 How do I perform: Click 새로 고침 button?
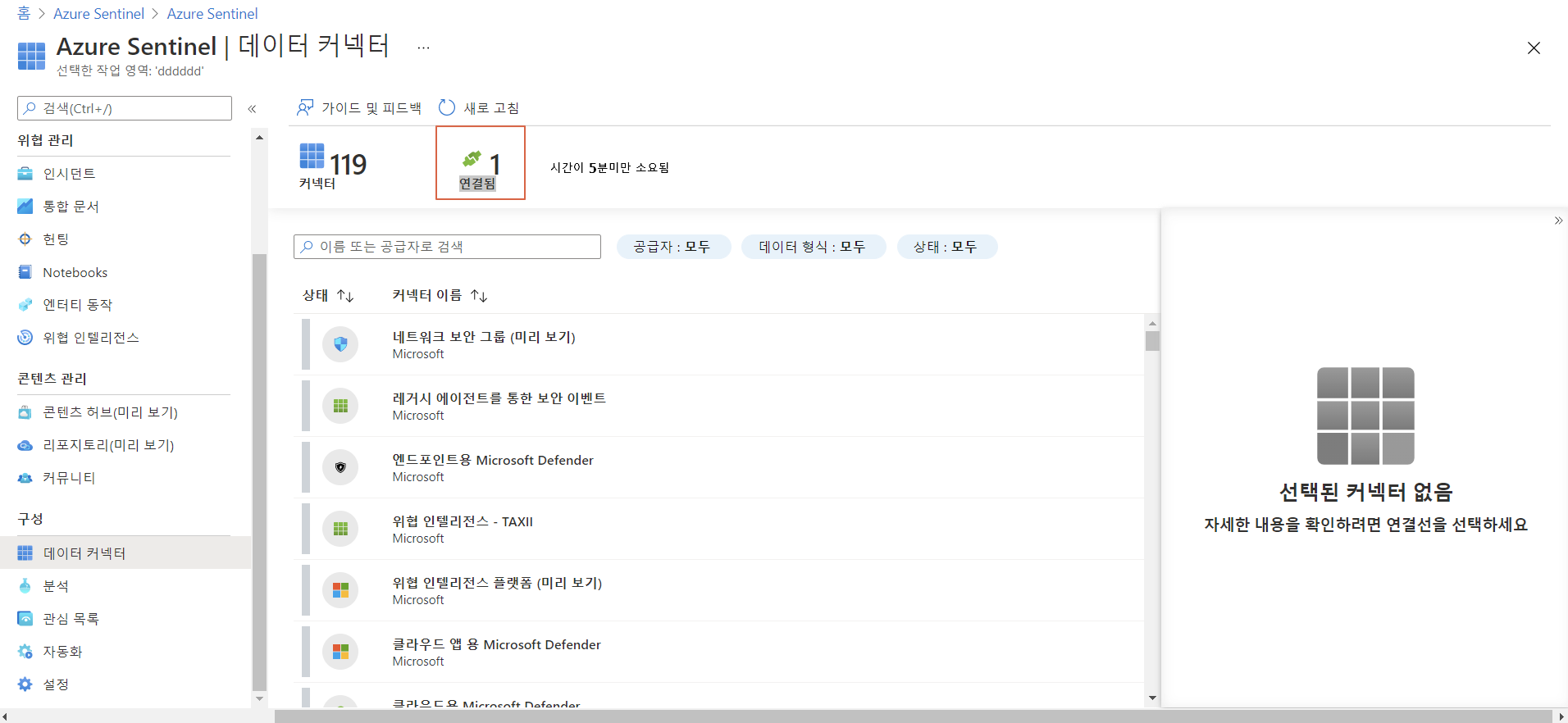pos(479,107)
